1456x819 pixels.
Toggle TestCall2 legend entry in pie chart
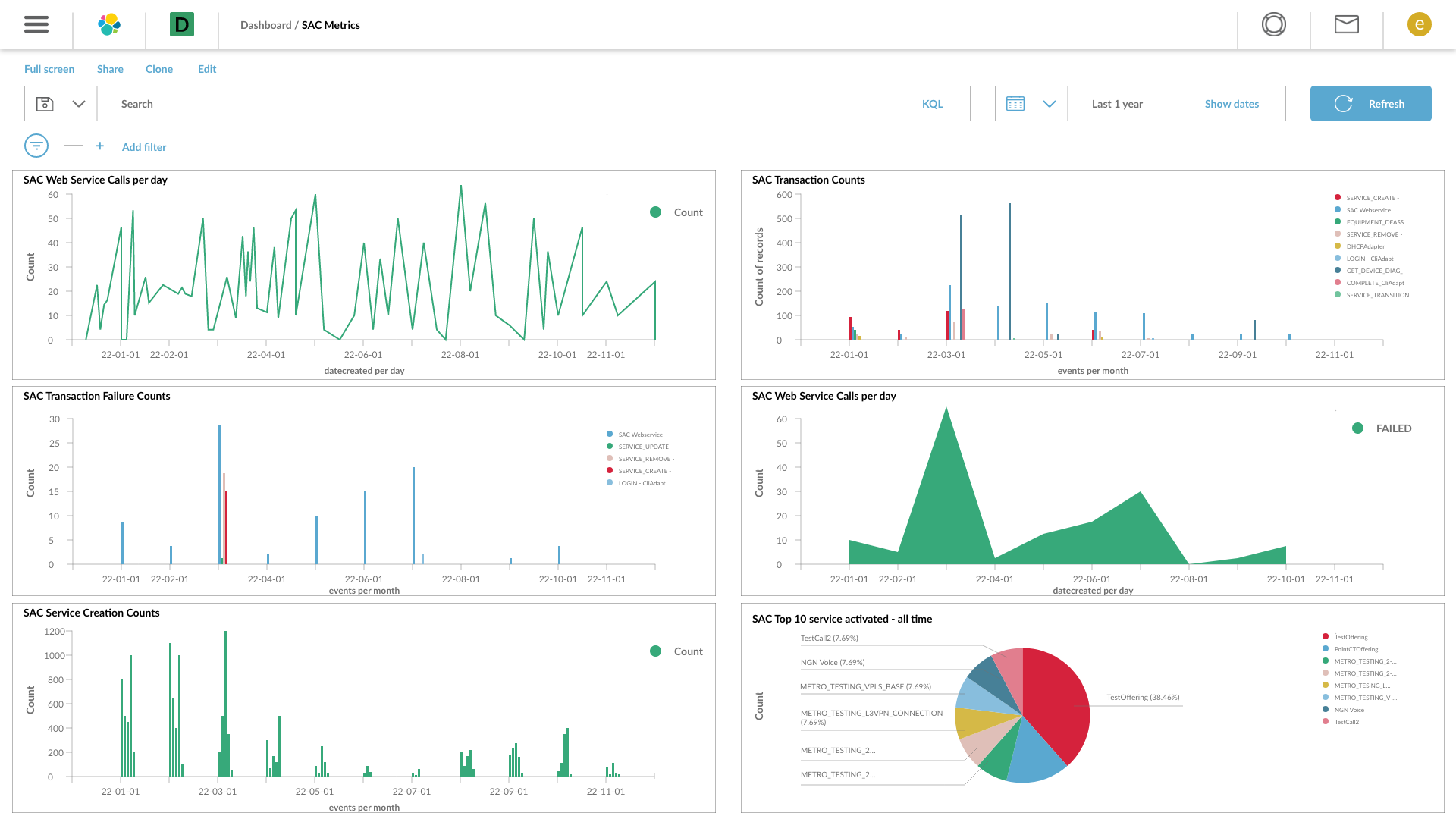pos(1341,722)
